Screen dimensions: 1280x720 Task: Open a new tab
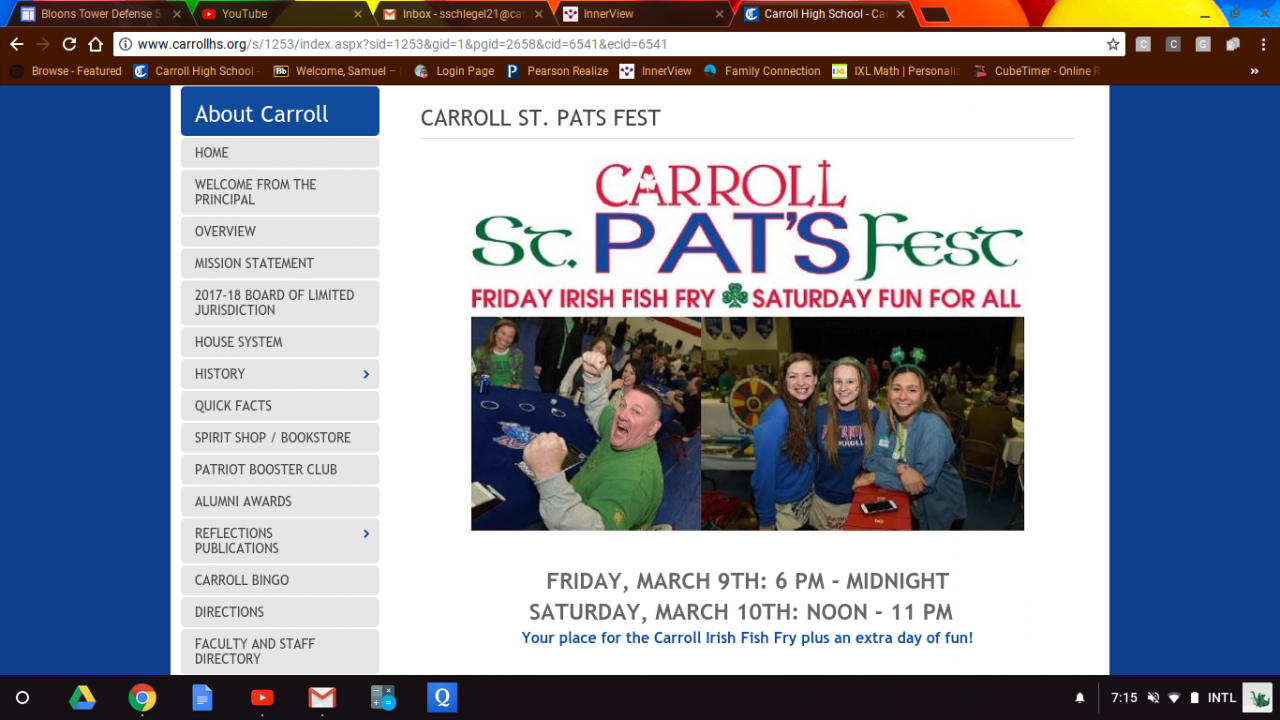934,14
